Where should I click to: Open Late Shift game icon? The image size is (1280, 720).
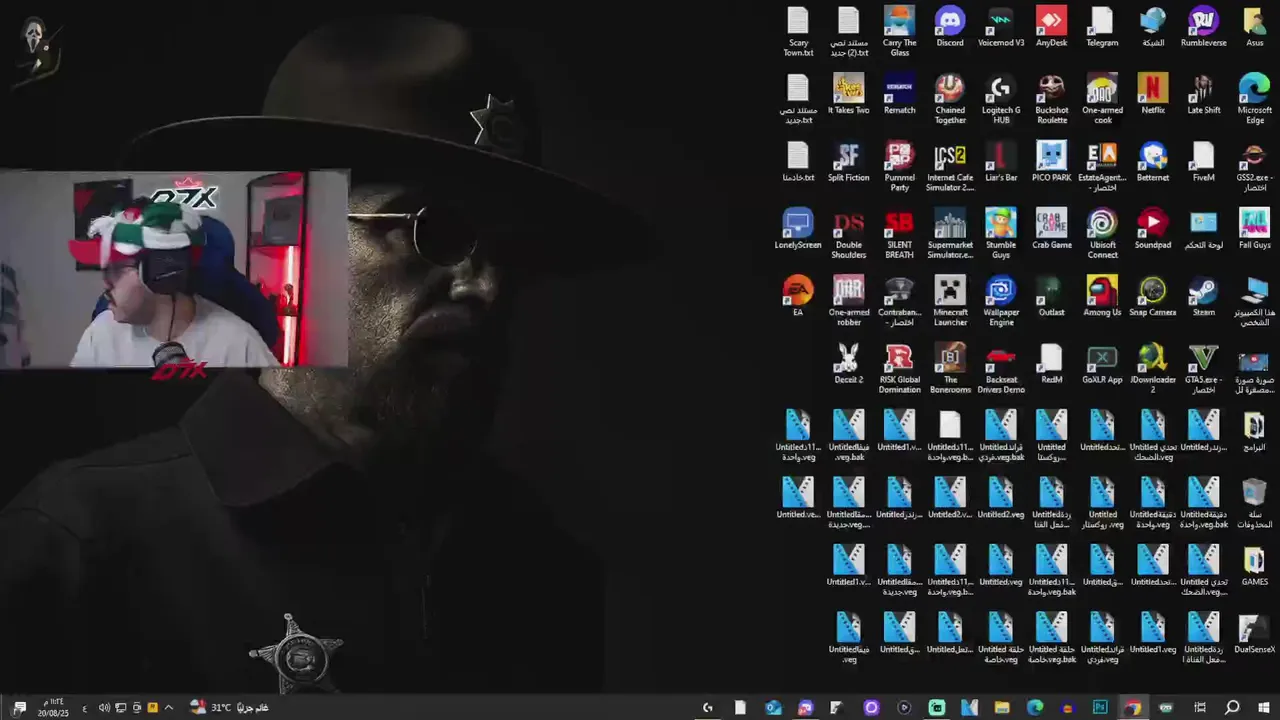coord(1203,95)
